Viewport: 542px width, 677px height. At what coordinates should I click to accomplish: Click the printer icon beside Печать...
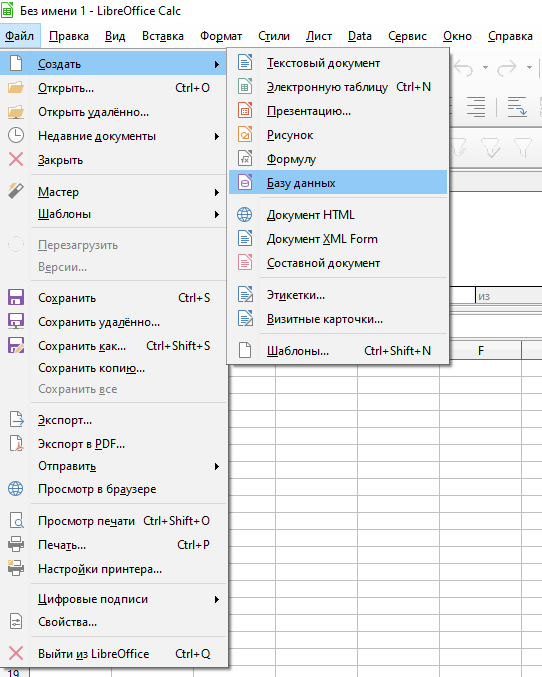(16, 544)
